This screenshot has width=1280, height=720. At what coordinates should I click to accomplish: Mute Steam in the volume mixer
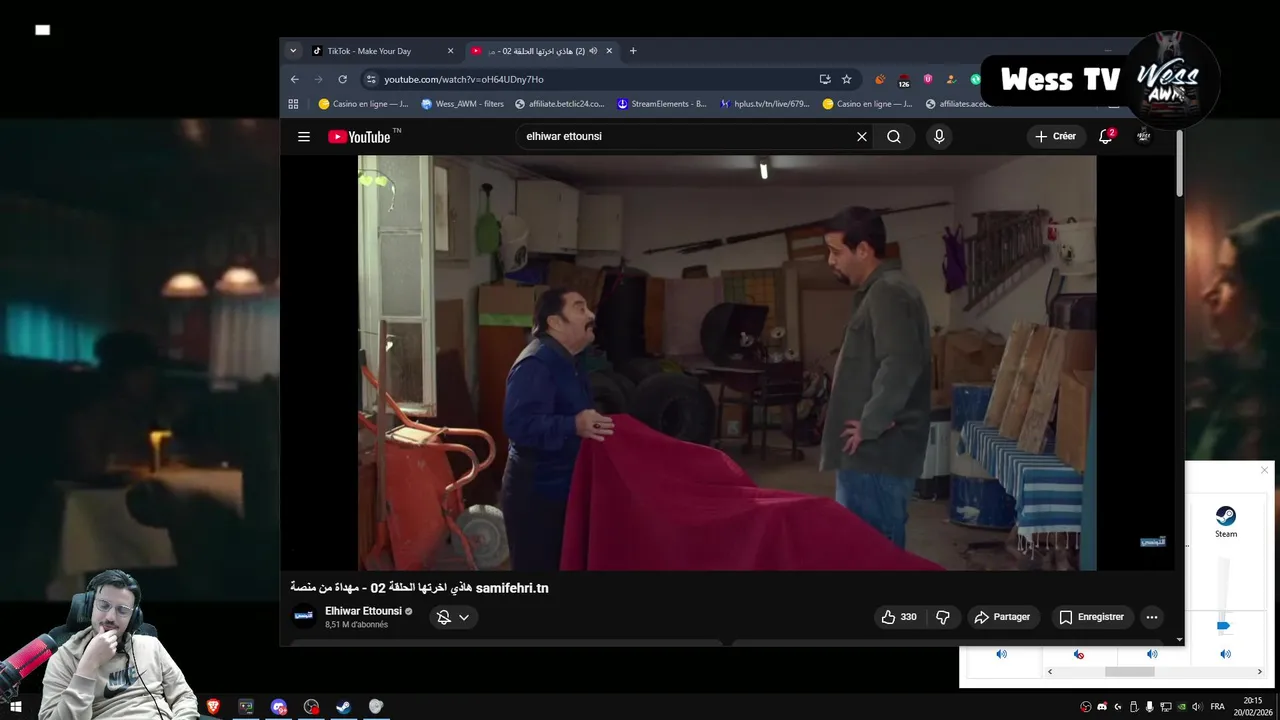tap(1225, 654)
